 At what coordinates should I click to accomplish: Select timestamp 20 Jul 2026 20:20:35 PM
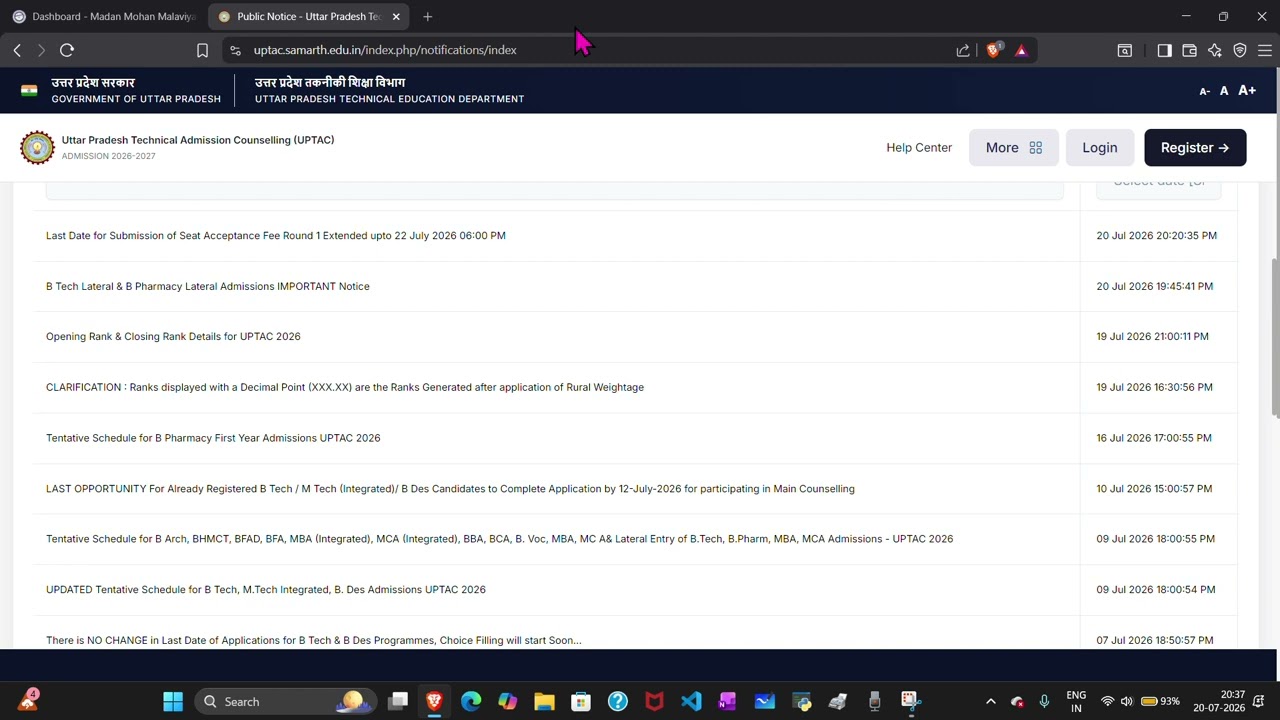(x=1156, y=236)
